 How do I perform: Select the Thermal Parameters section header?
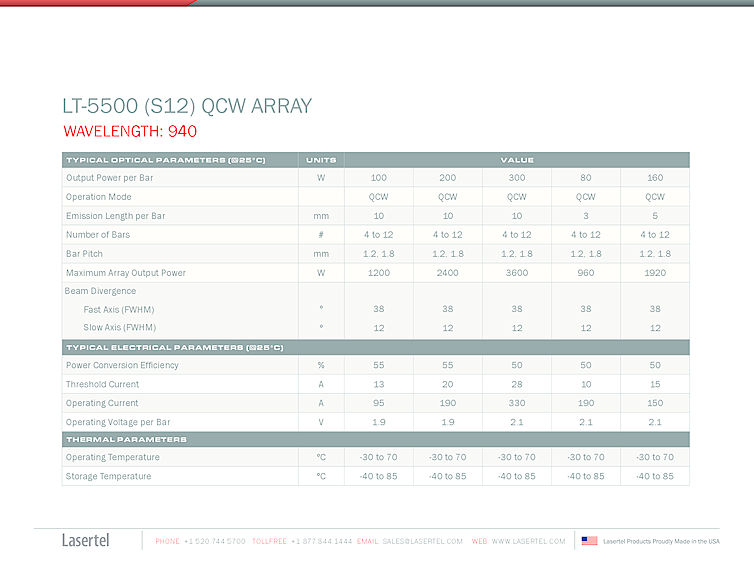click(126, 439)
